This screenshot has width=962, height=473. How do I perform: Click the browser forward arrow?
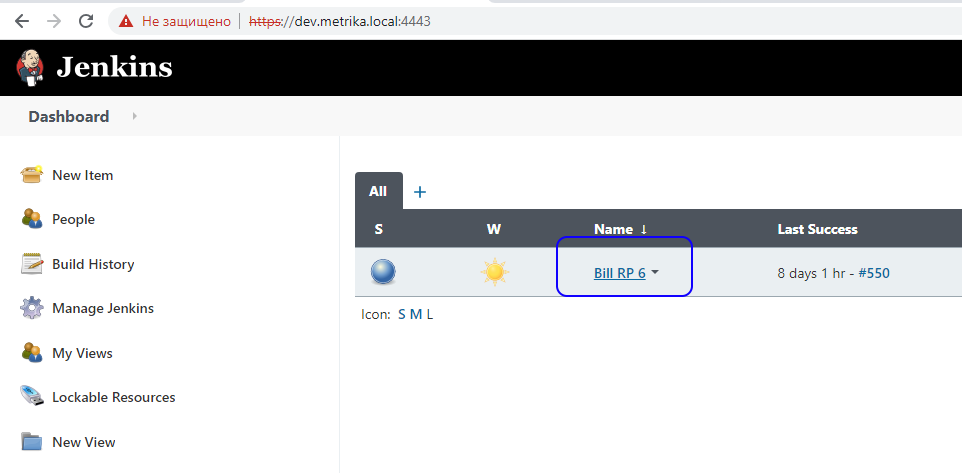(x=54, y=21)
